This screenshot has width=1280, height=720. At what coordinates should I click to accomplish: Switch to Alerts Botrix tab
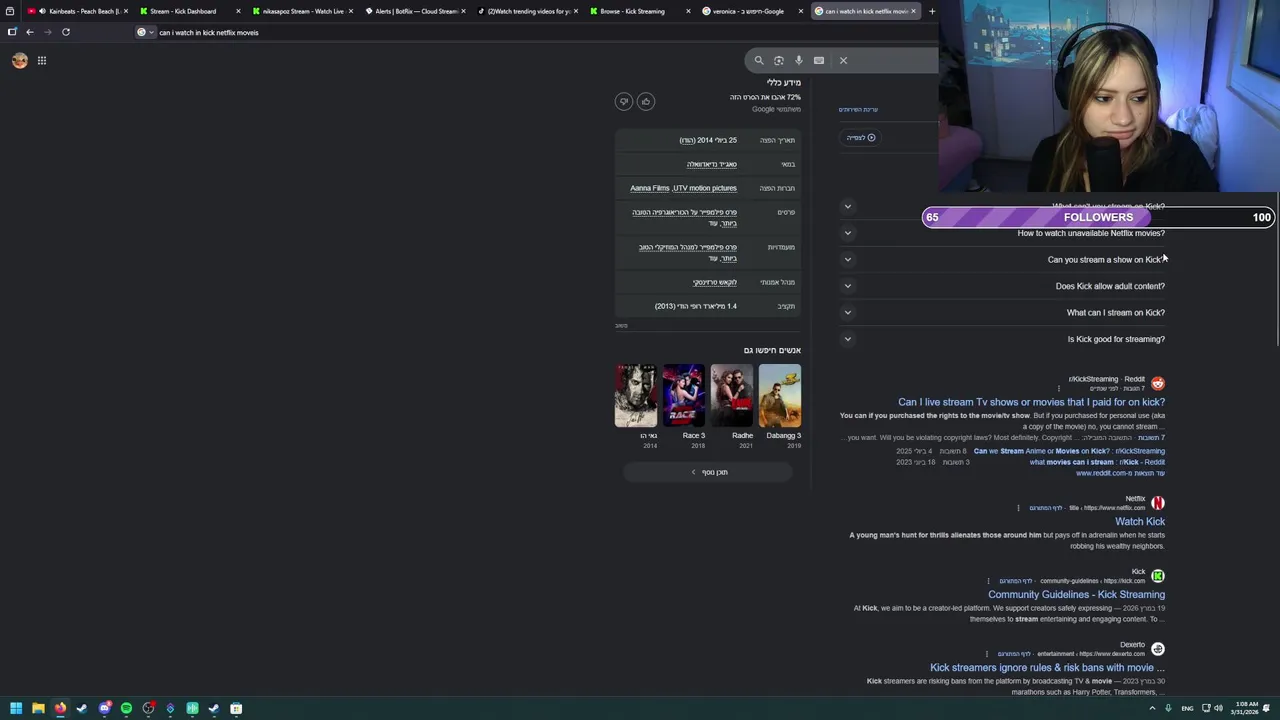[x=414, y=11]
